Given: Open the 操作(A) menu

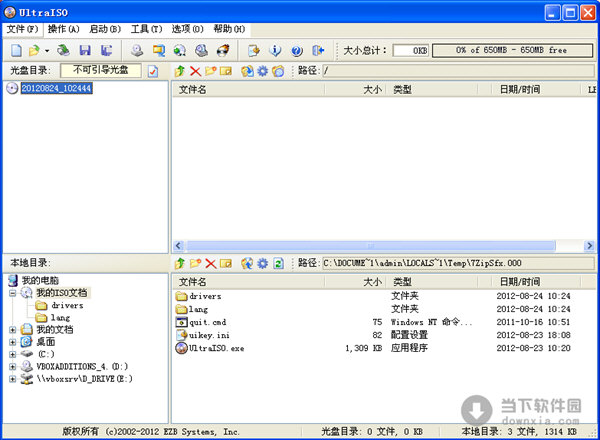Looking at the screenshot, I should pos(64,29).
